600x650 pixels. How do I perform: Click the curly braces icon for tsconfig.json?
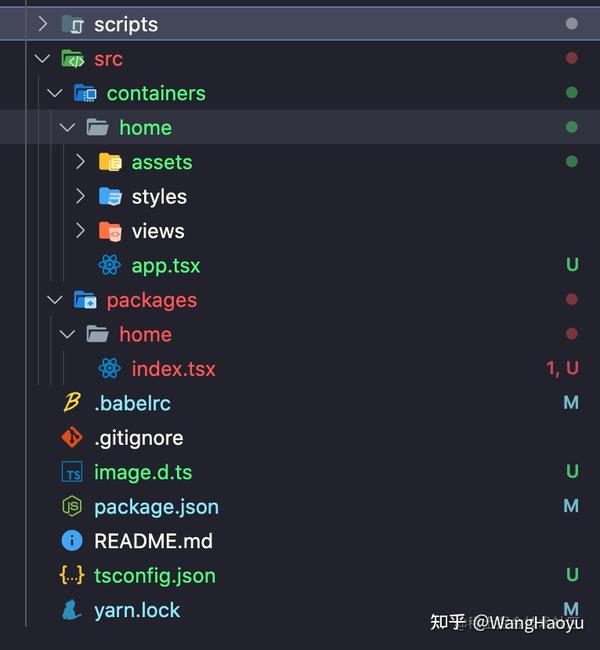pyautogui.click(x=72, y=575)
